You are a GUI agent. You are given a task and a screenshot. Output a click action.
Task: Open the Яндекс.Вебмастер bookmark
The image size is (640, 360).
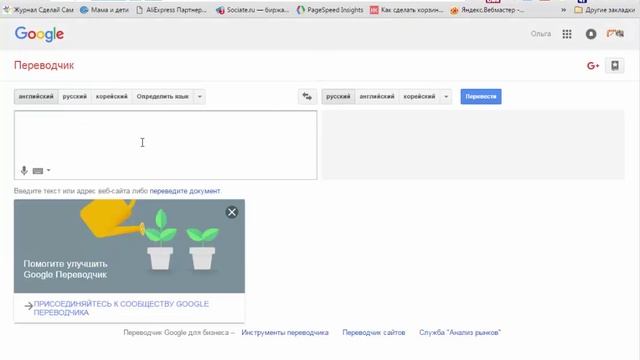point(487,10)
